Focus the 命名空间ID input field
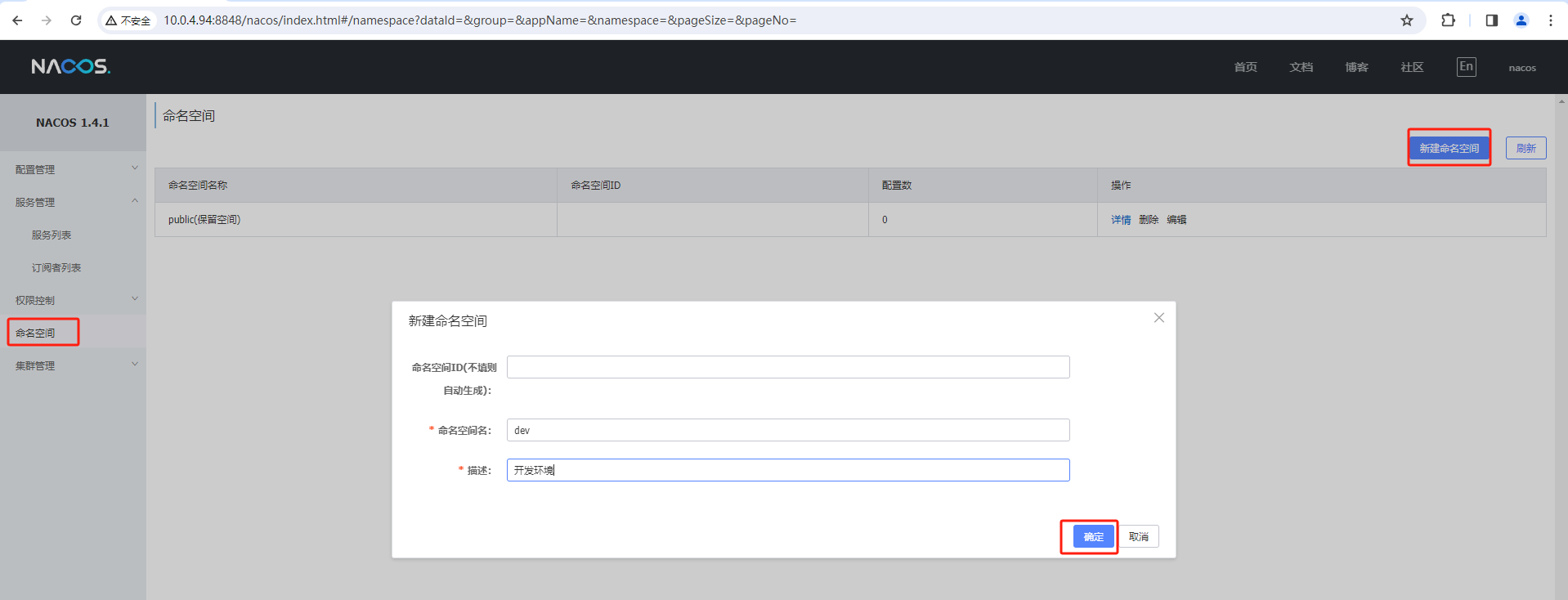Viewport: 1568px width, 600px height. [788, 367]
